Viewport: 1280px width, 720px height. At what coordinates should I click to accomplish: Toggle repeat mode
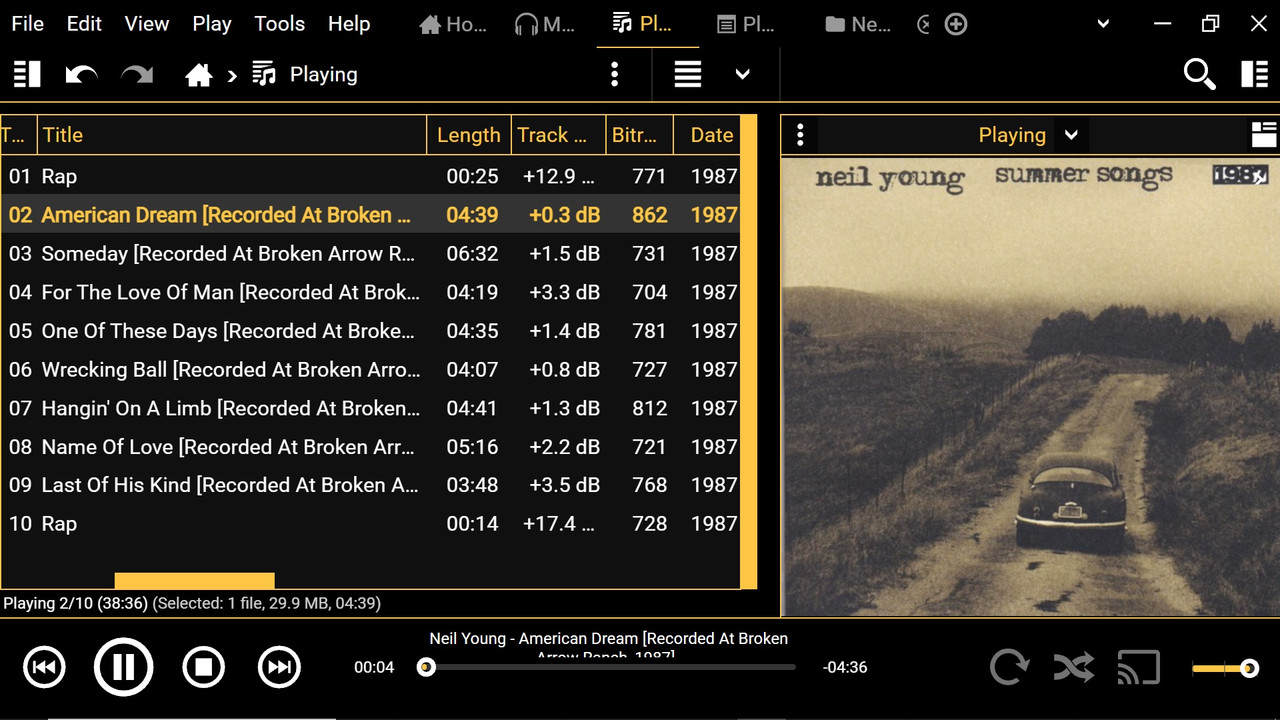click(1010, 667)
